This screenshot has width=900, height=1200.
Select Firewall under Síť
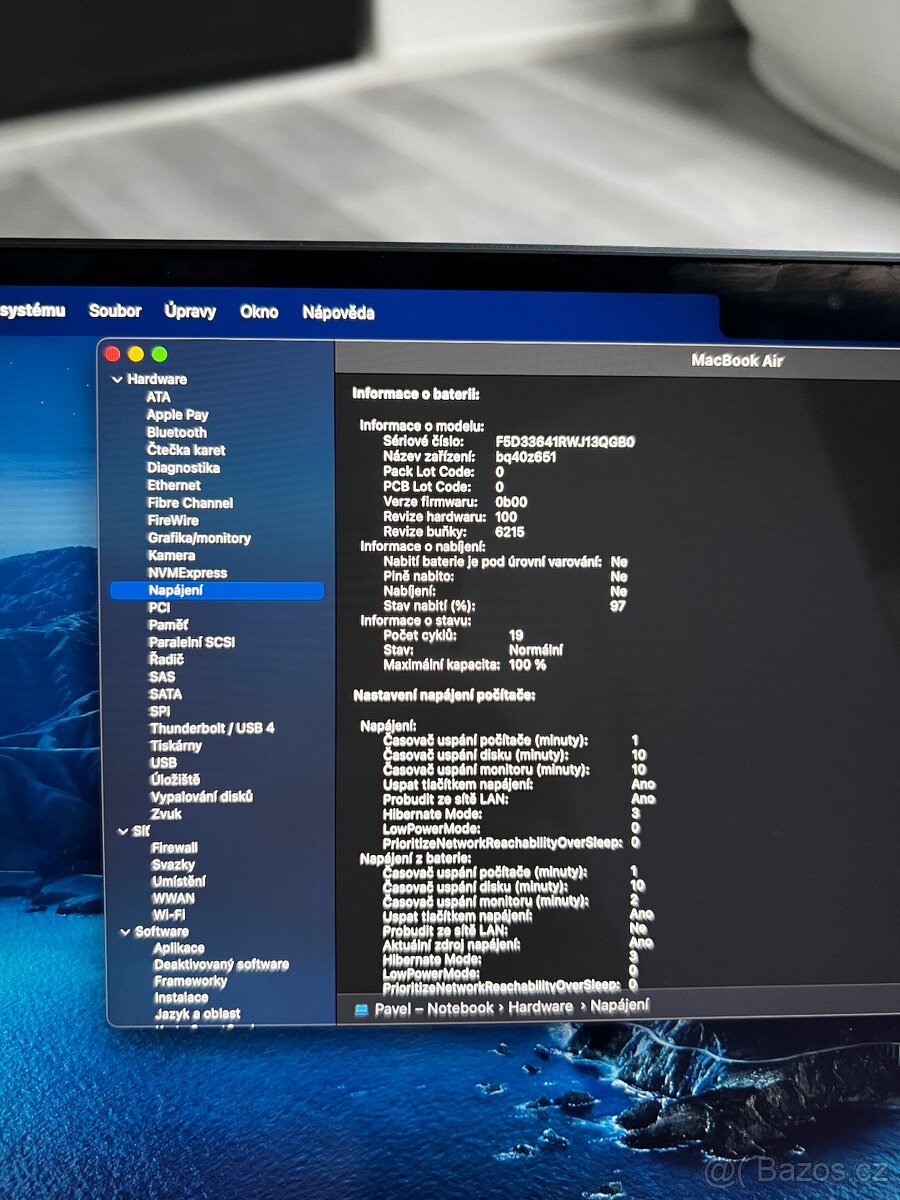(175, 848)
